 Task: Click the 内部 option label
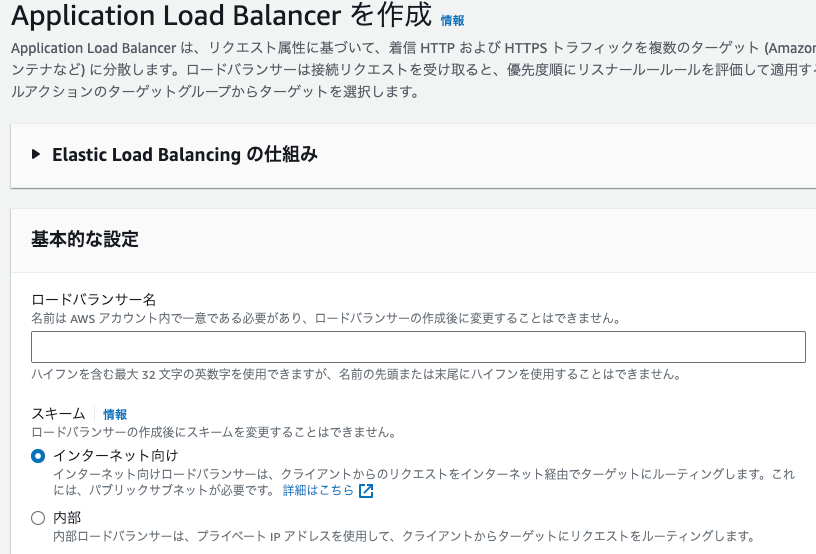click(67, 518)
